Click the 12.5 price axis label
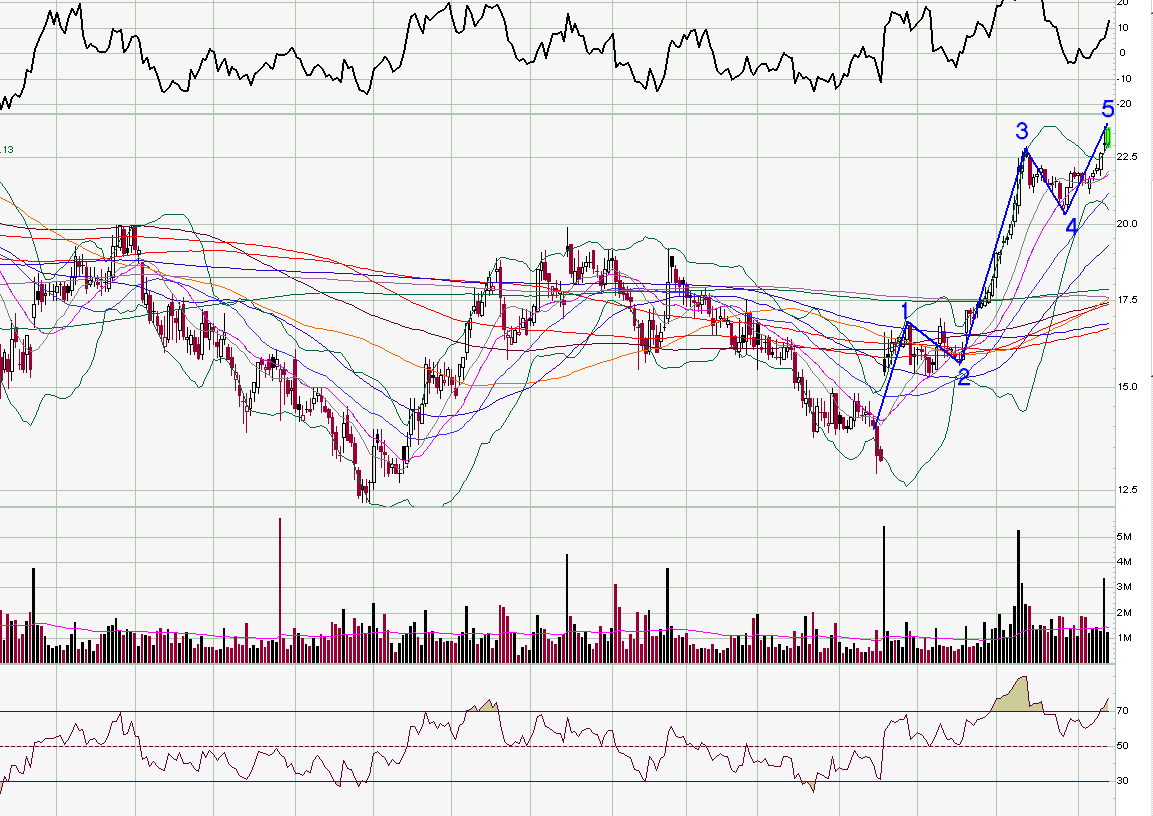1153x816 pixels. [x=1127, y=490]
